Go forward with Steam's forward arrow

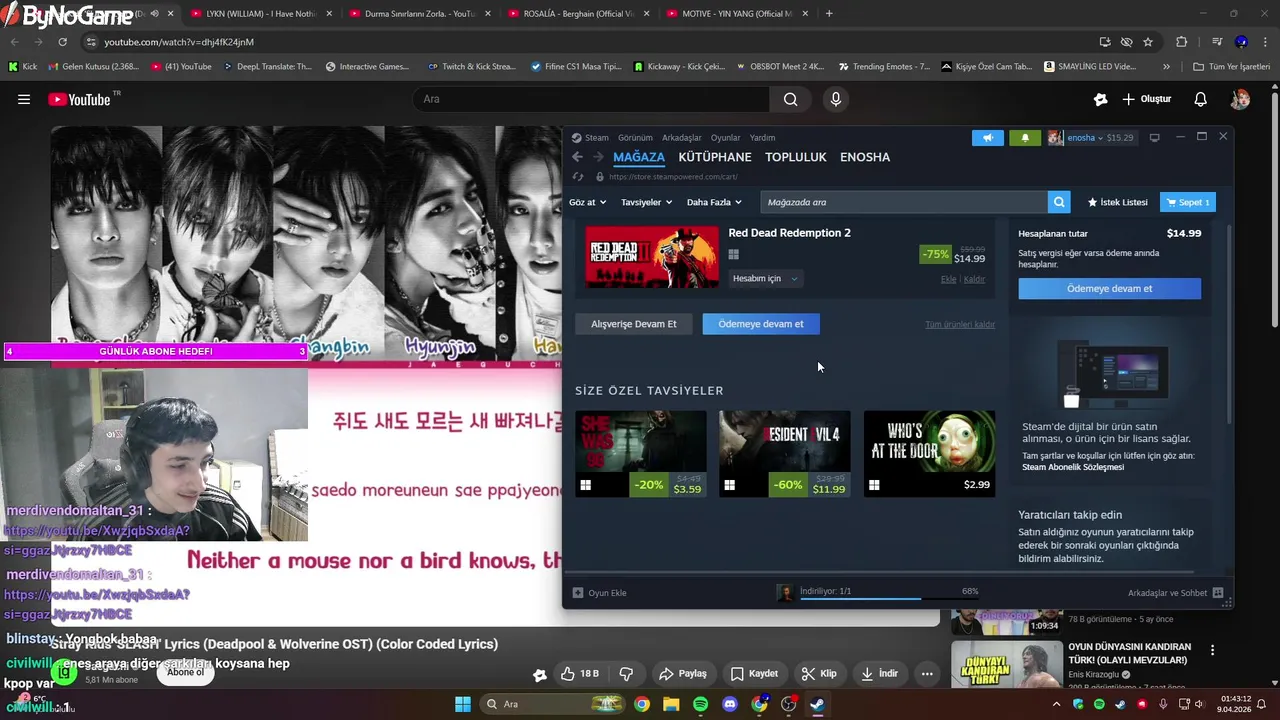tap(598, 157)
